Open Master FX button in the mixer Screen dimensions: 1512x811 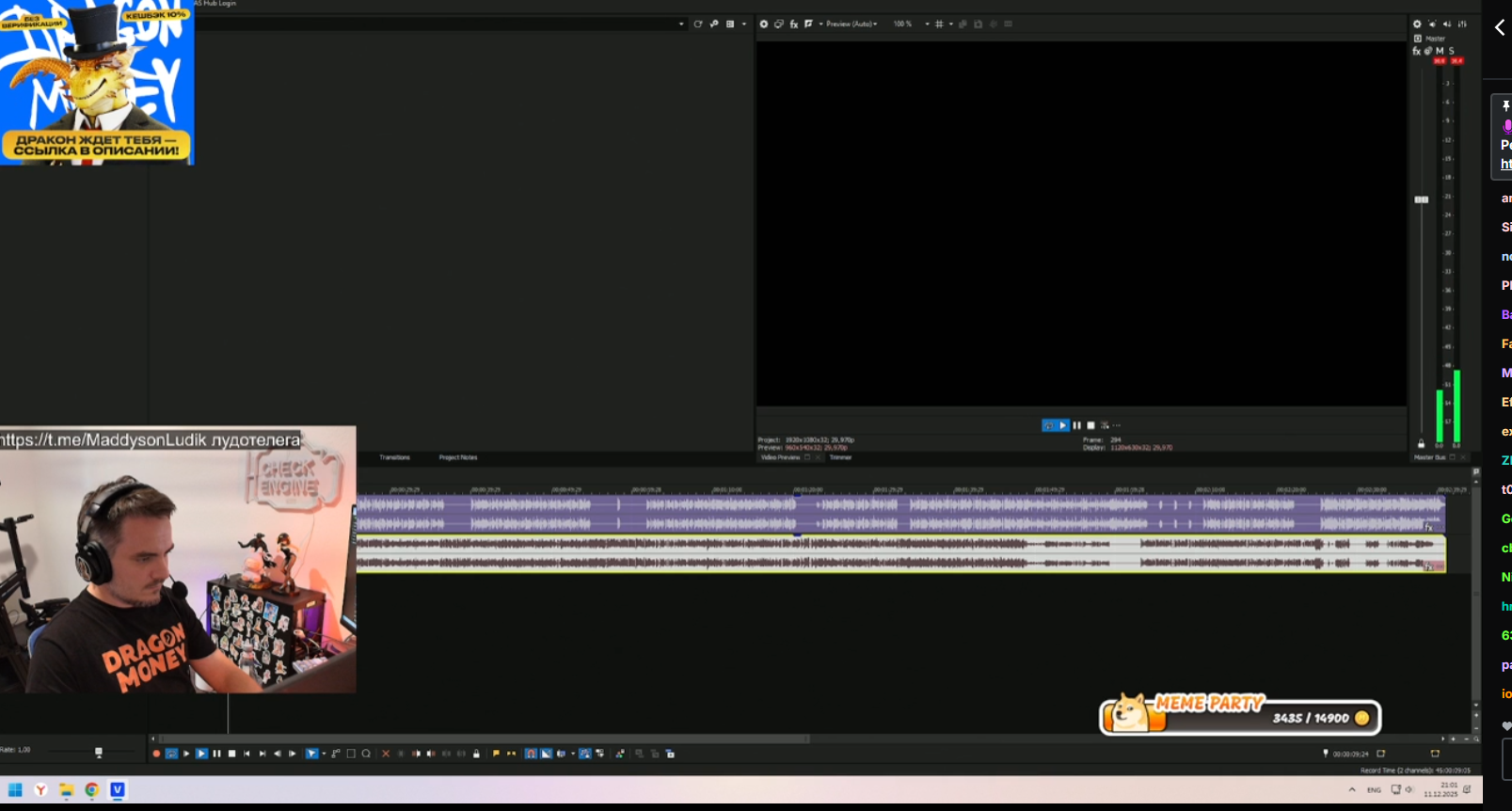1417,51
